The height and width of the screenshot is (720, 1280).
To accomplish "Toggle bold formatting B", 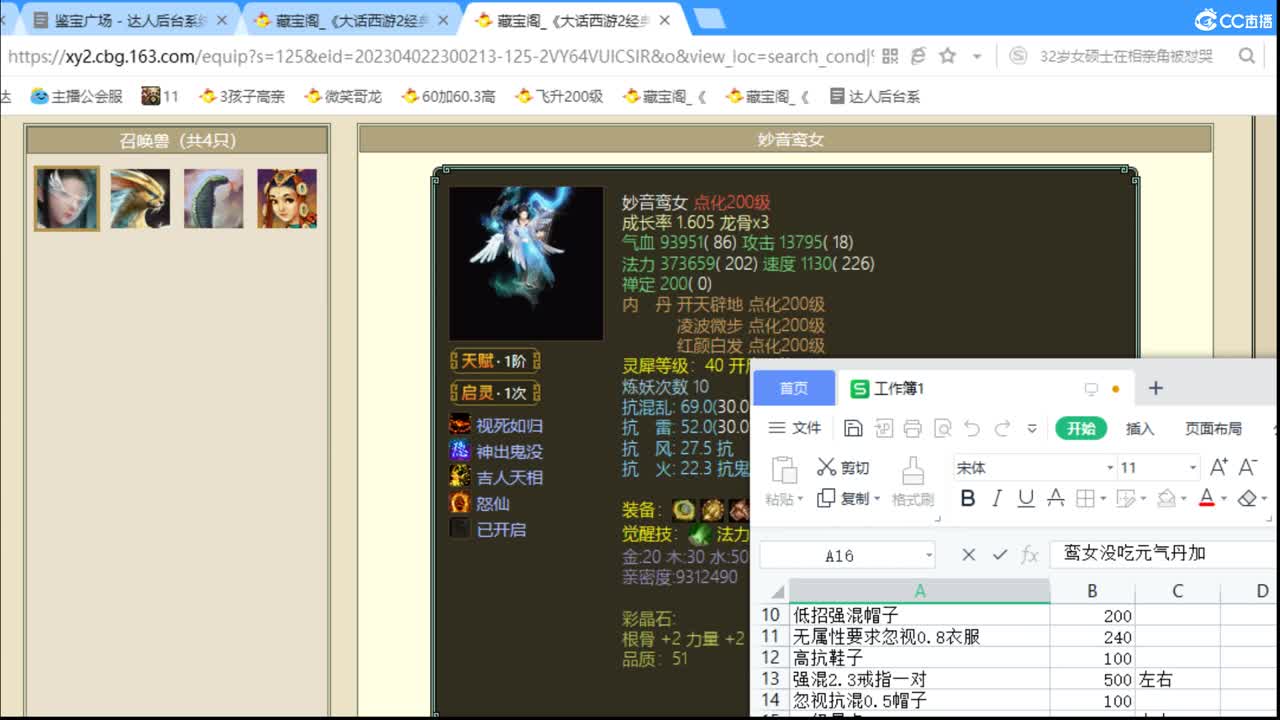I will (x=967, y=498).
